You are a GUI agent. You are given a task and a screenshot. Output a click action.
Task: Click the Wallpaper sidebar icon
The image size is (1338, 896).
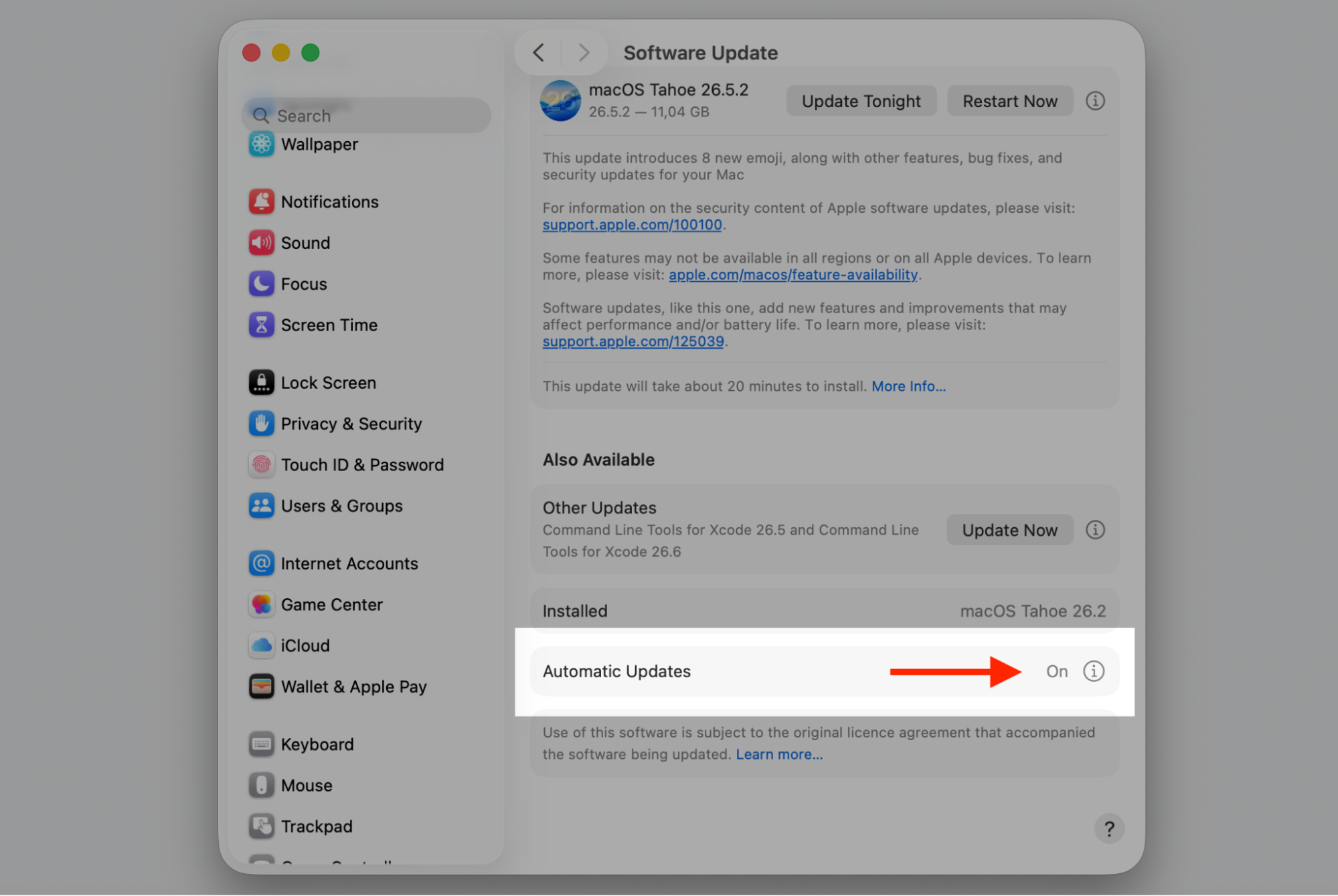261,144
